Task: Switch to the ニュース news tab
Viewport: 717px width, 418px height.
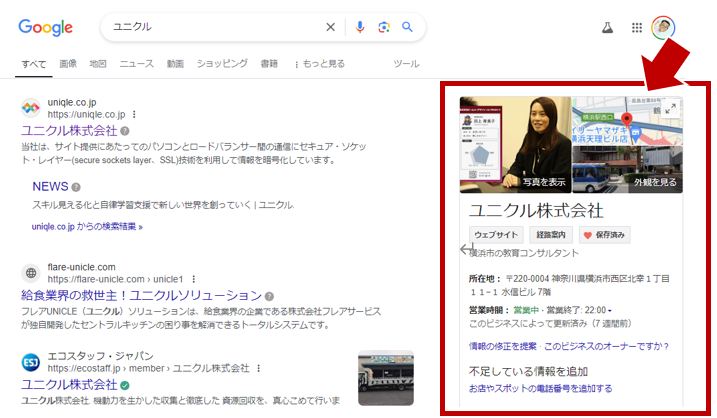Action: (x=136, y=64)
